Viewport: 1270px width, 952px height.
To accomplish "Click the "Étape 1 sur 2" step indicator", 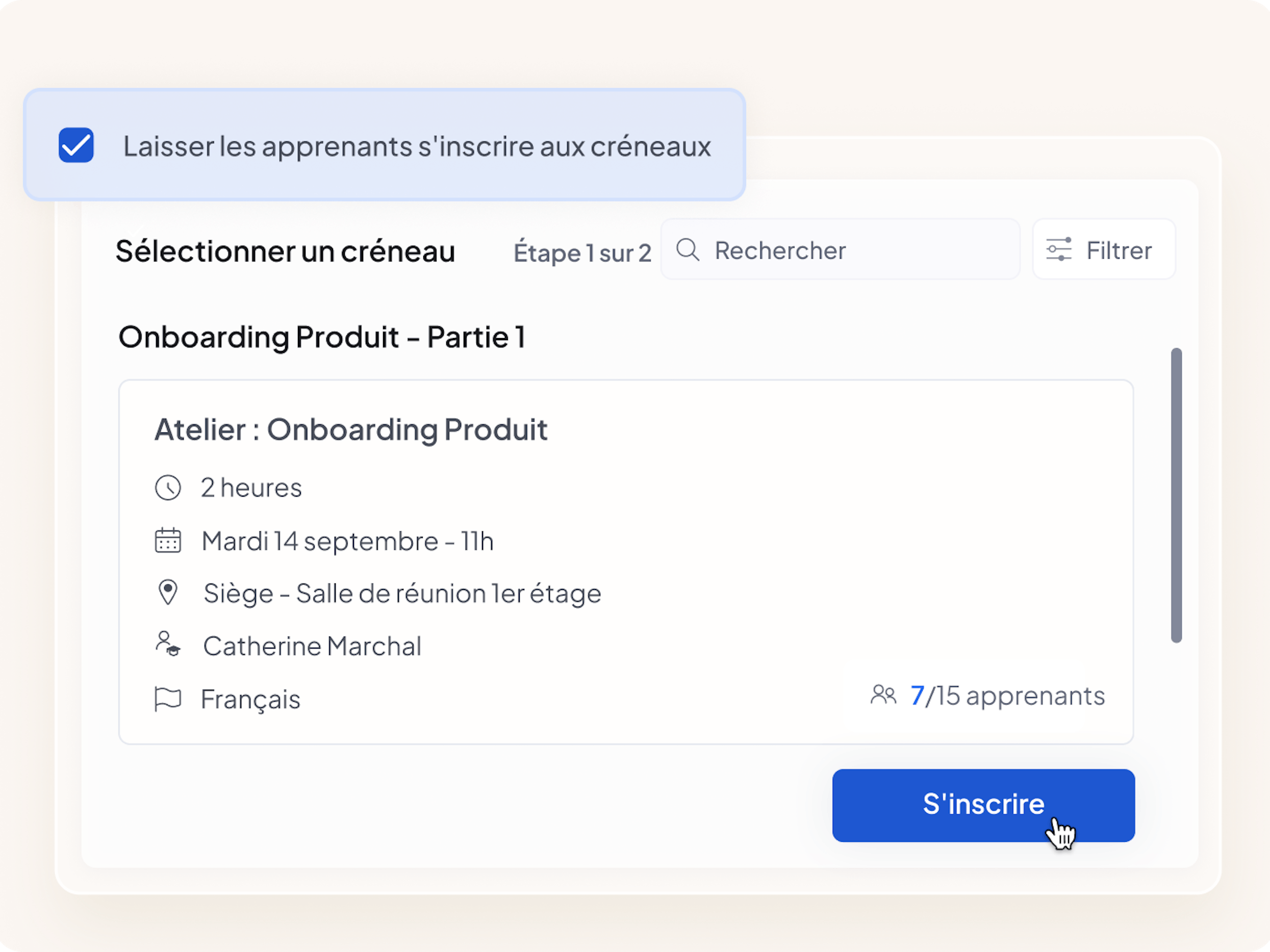I will (582, 253).
